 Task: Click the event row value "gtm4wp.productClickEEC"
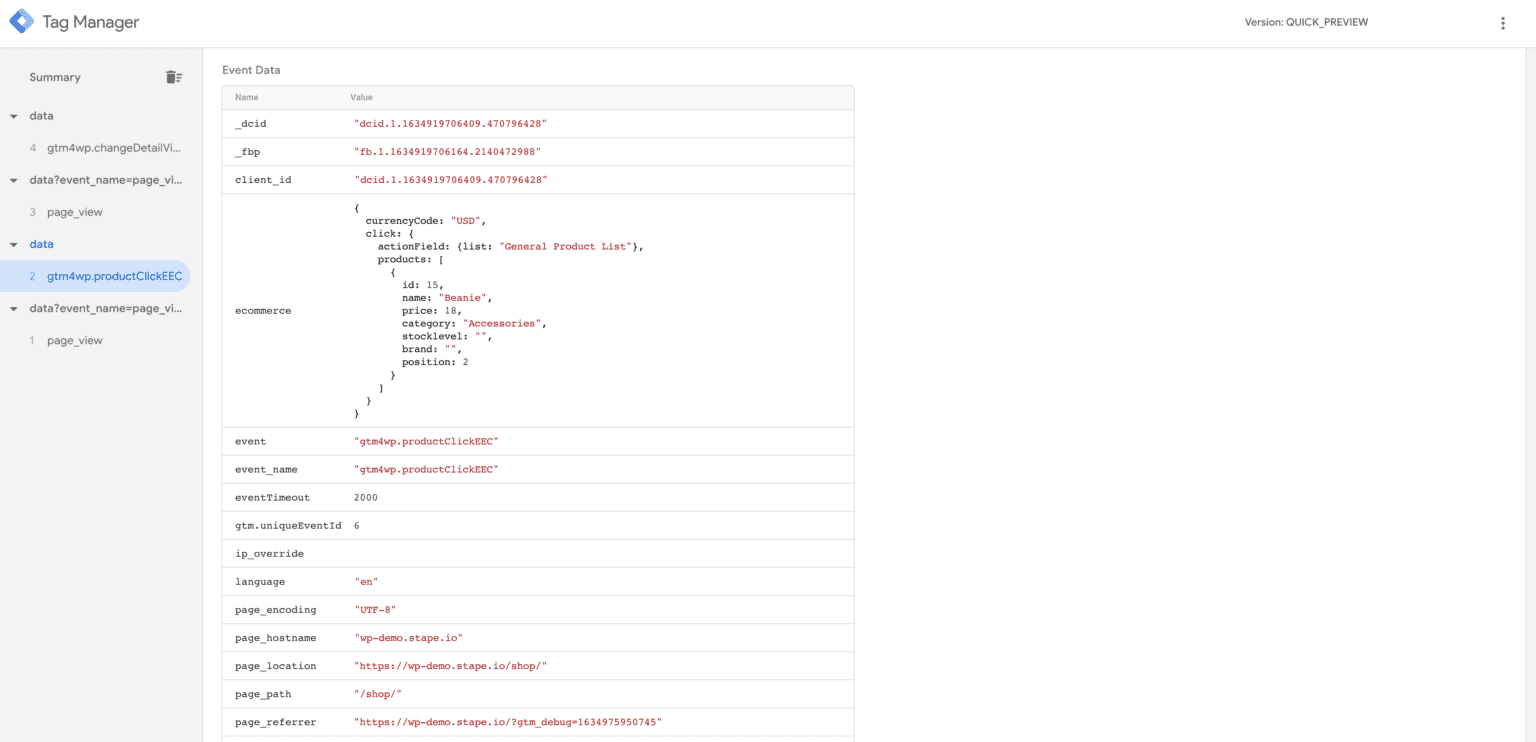click(x=426, y=441)
